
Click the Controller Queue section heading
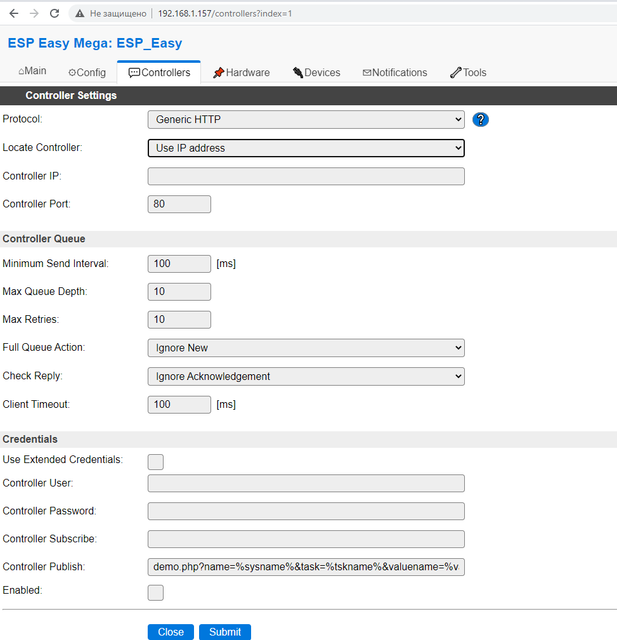click(44, 239)
